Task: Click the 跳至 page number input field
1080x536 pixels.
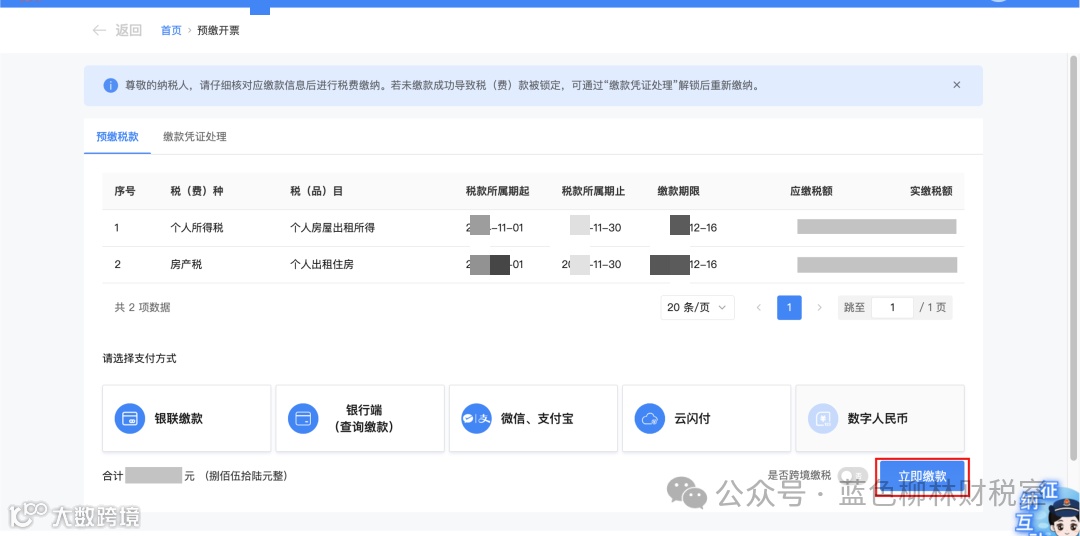Action: [892, 307]
